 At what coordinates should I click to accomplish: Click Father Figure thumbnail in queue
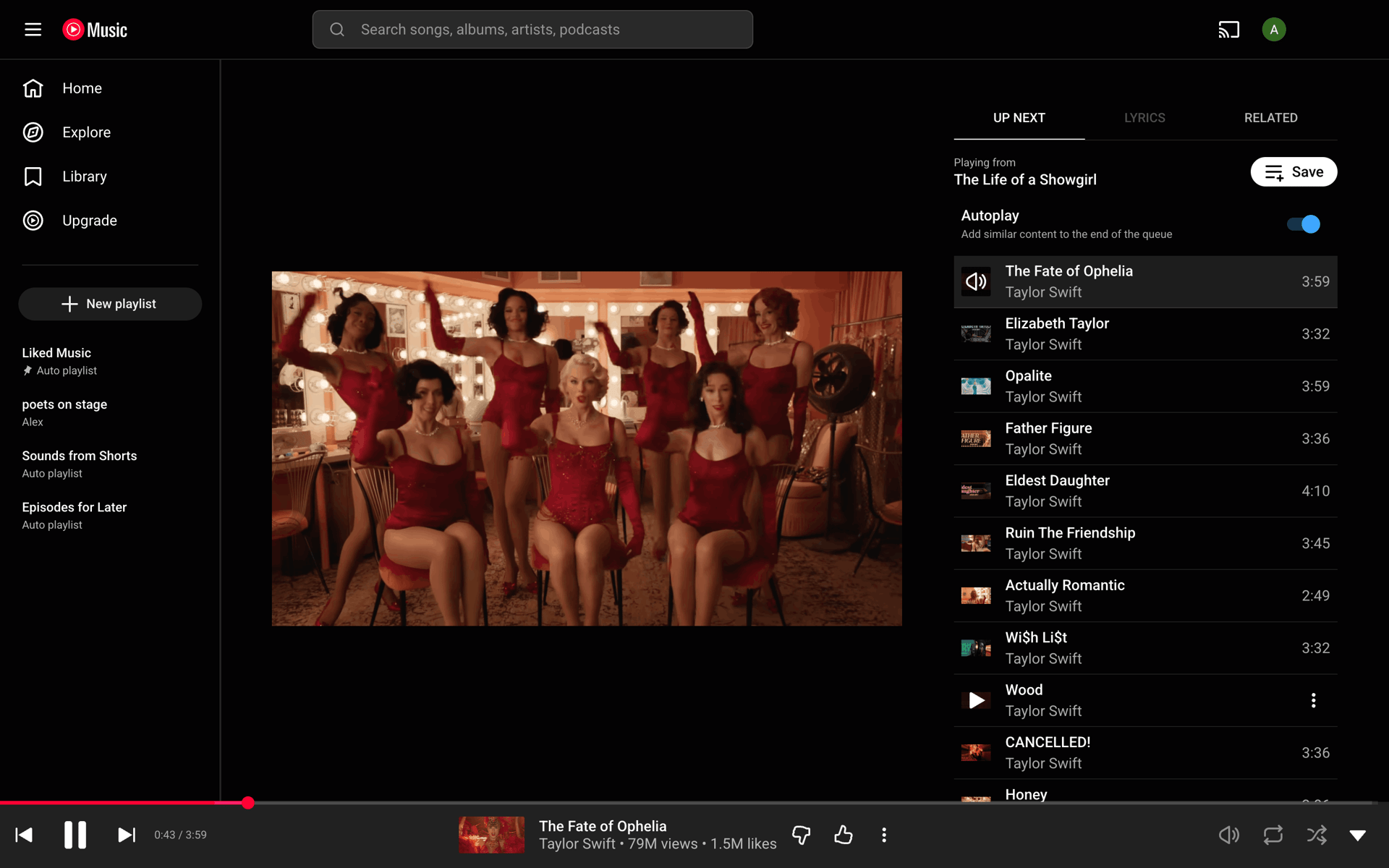click(x=976, y=439)
